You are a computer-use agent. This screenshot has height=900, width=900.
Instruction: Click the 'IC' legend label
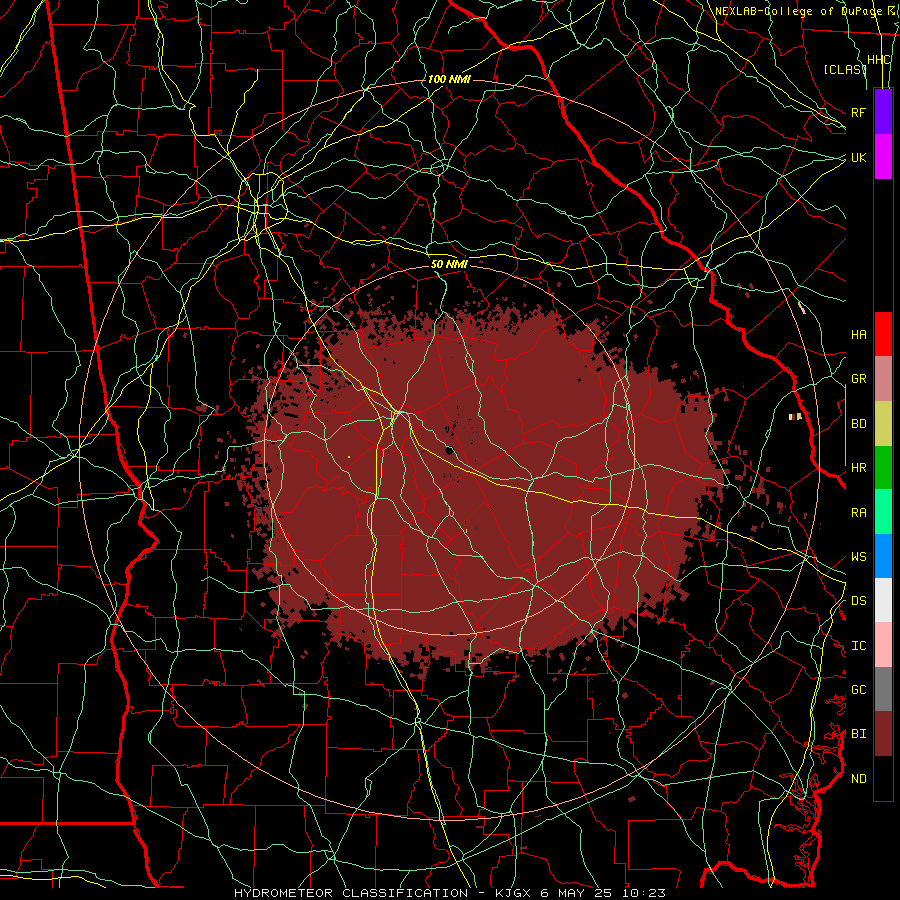[858, 646]
